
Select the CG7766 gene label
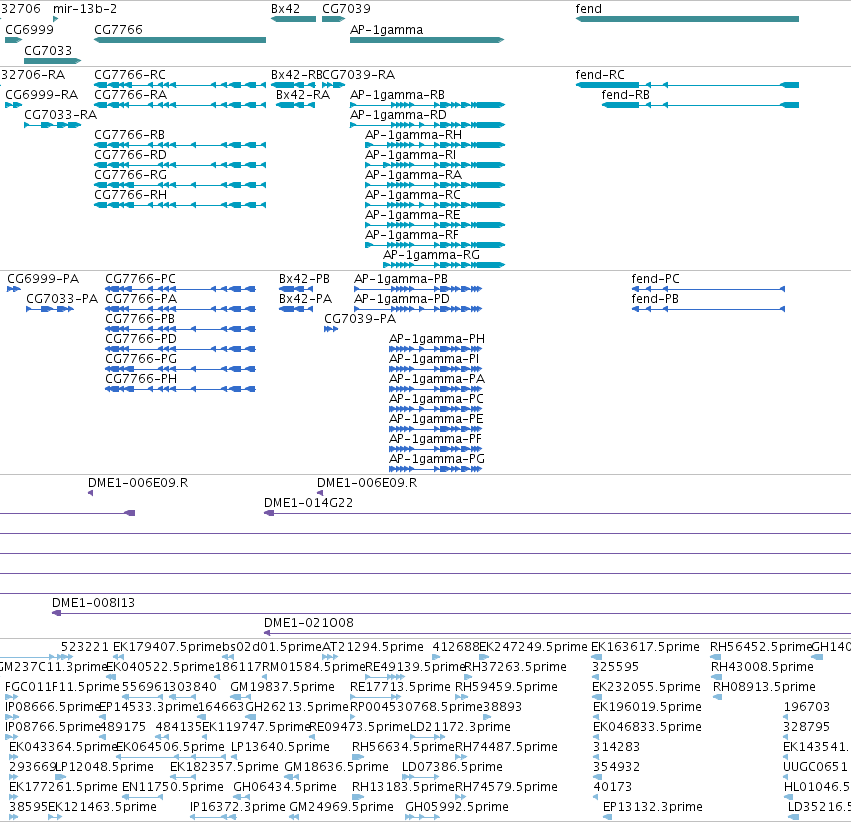point(118,30)
